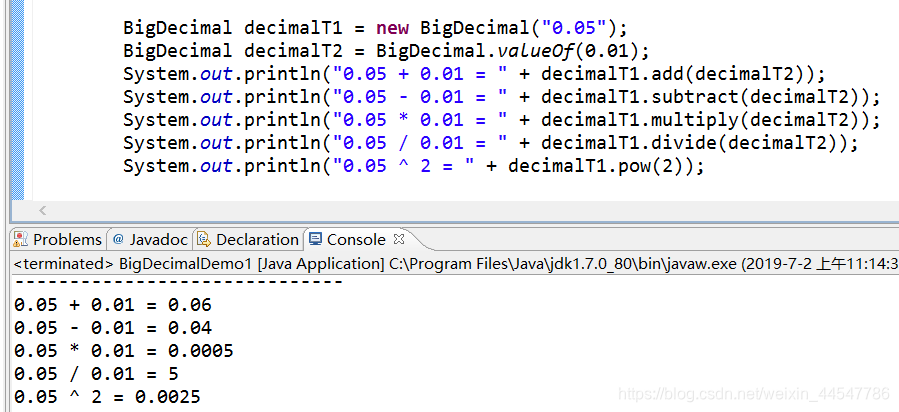Switch to the Problems tab
This screenshot has height=412, width=899.
point(57,240)
